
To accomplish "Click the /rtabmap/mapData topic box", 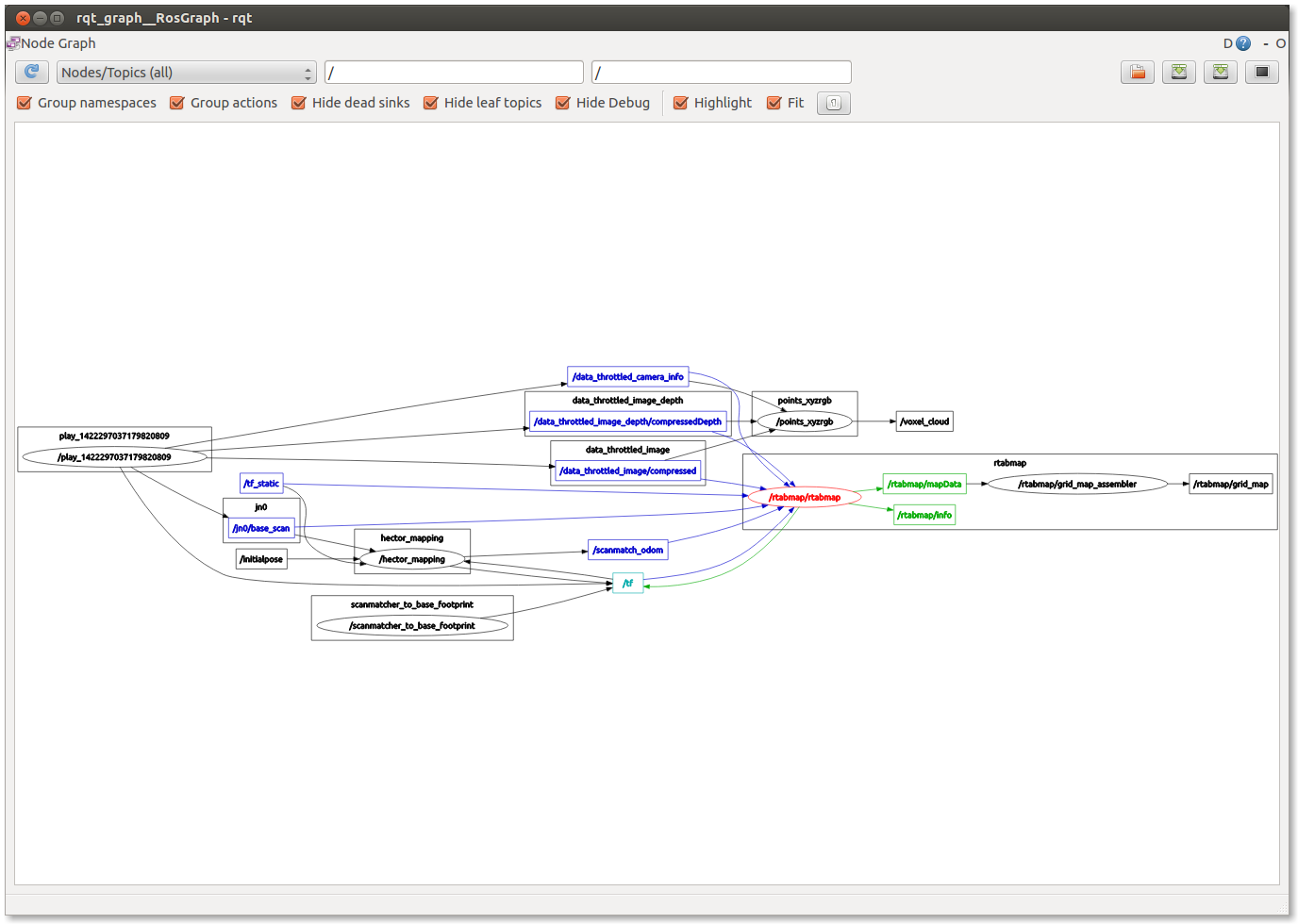I will 924,484.
